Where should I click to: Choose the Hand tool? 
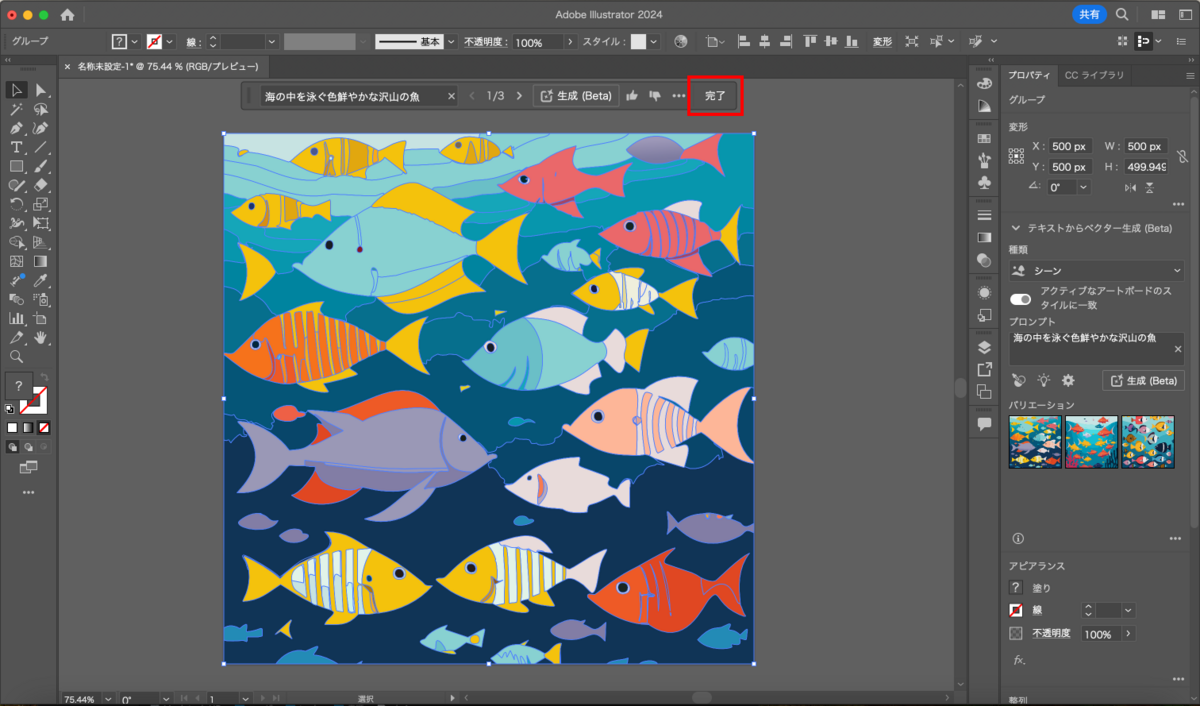[41, 337]
